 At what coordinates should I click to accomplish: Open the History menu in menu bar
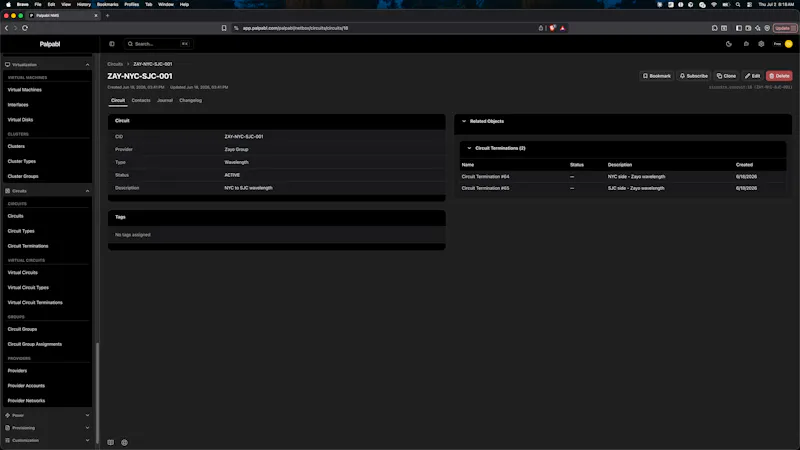pos(84,4)
